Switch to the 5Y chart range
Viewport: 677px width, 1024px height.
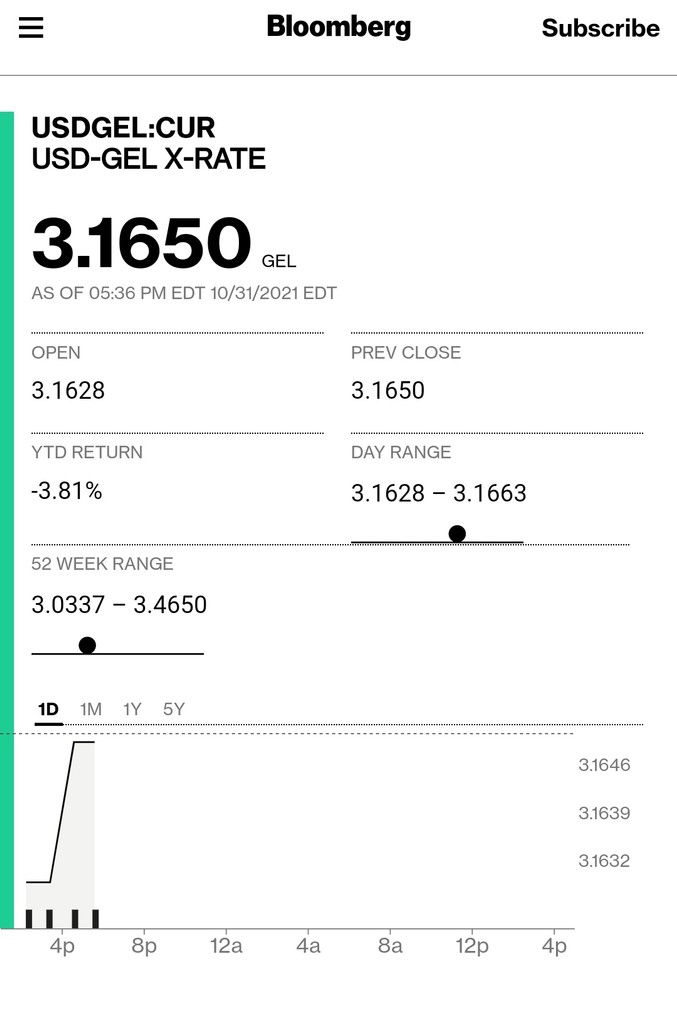(174, 709)
